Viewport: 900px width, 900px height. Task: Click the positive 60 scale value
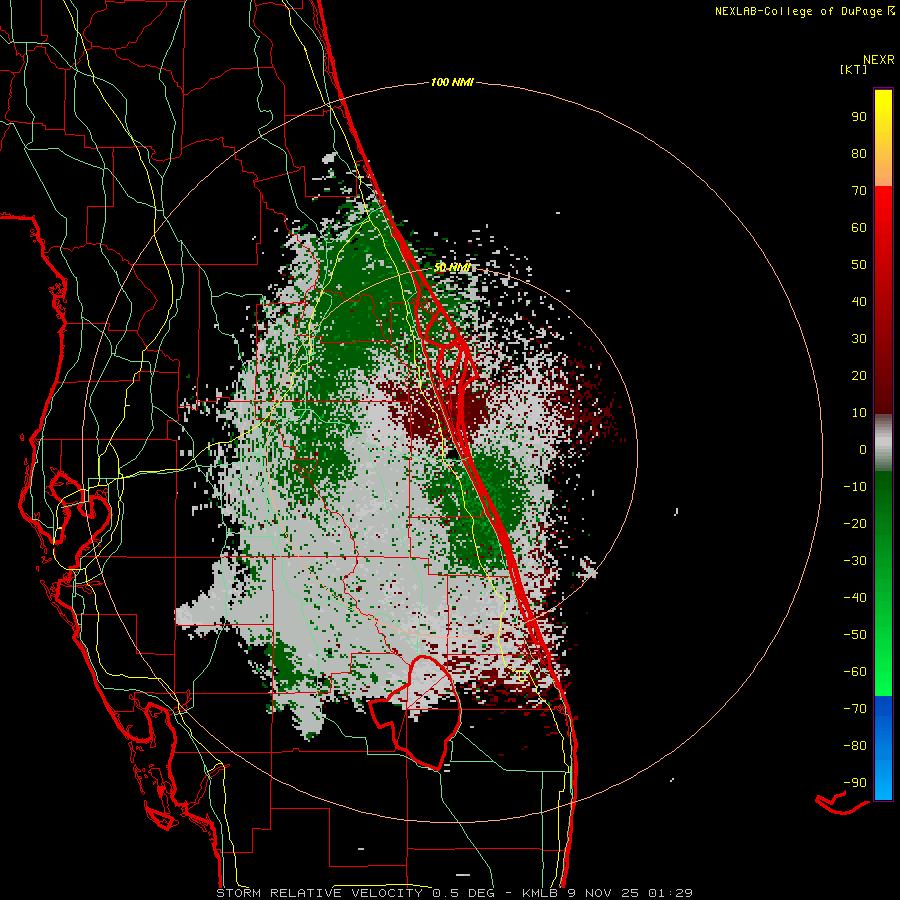click(859, 227)
